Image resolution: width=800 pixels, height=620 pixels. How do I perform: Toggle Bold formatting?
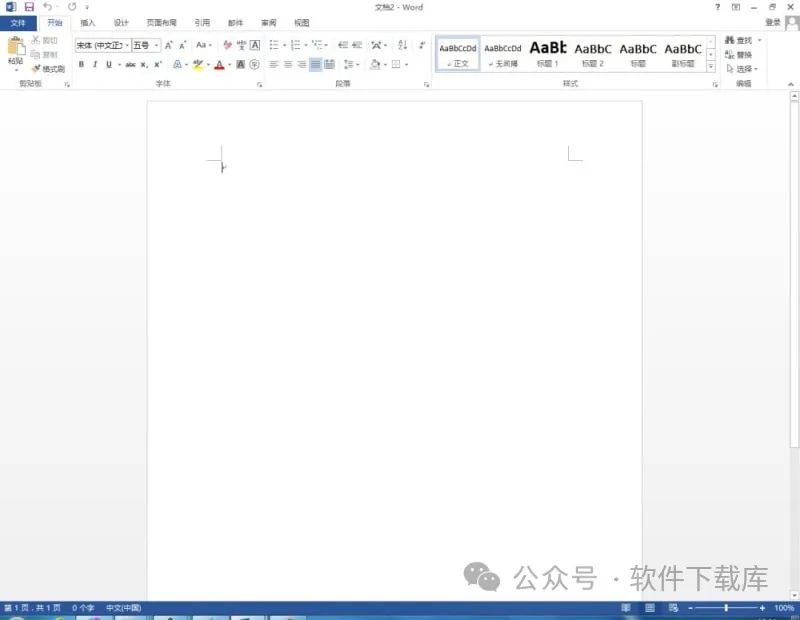point(81,64)
